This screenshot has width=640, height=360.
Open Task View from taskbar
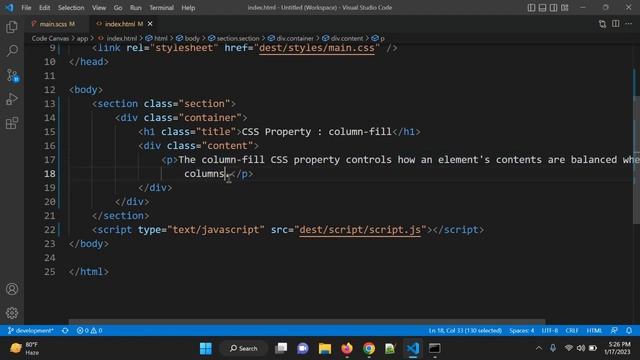pos(281,348)
